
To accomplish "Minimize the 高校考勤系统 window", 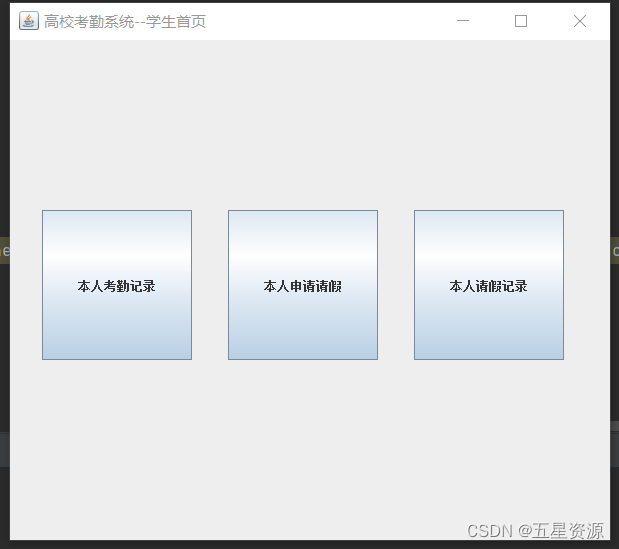I will pos(463,21).
